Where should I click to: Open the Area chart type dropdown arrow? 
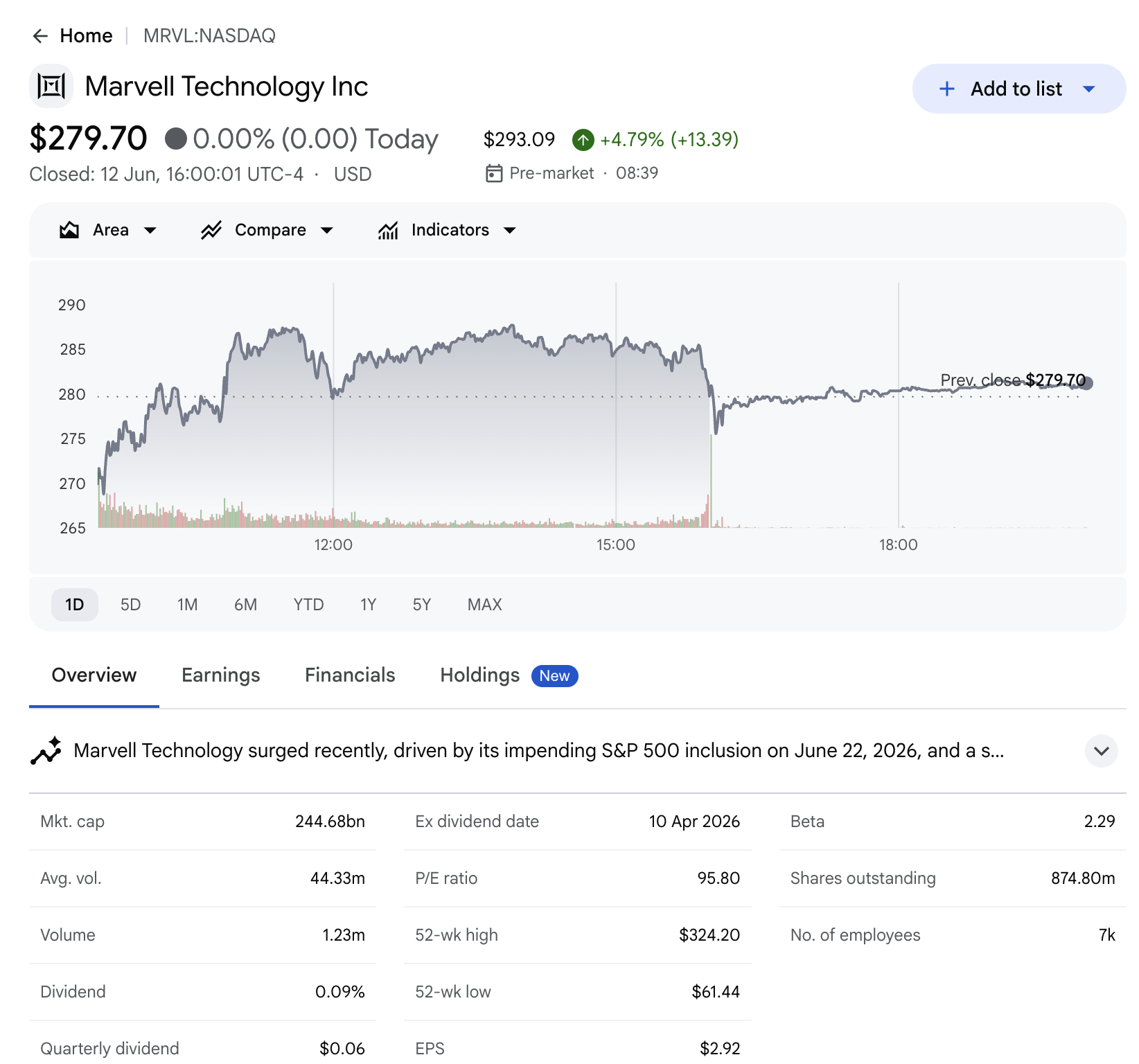tap(150, 230)
